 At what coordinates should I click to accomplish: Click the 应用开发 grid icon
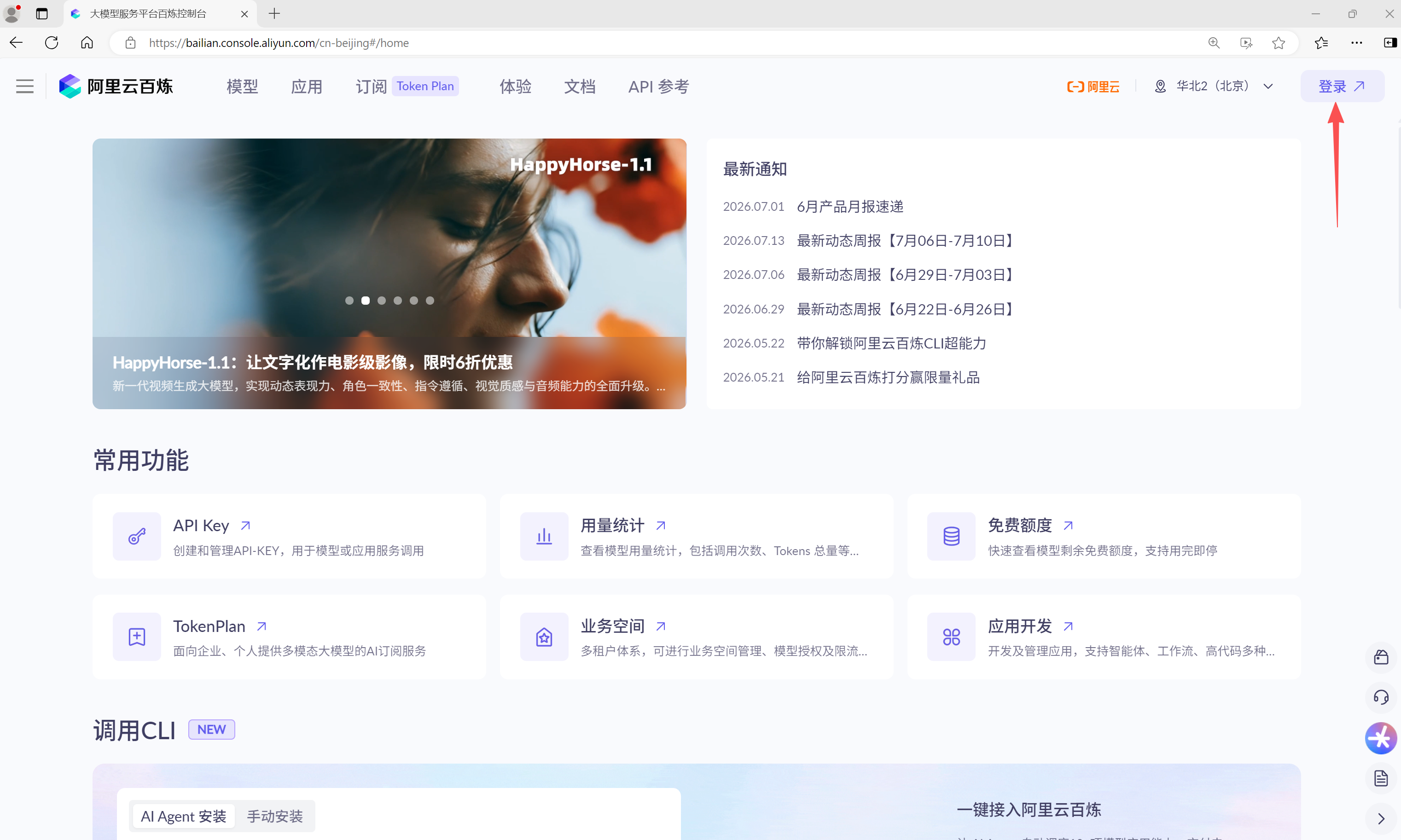coord(952,637)
